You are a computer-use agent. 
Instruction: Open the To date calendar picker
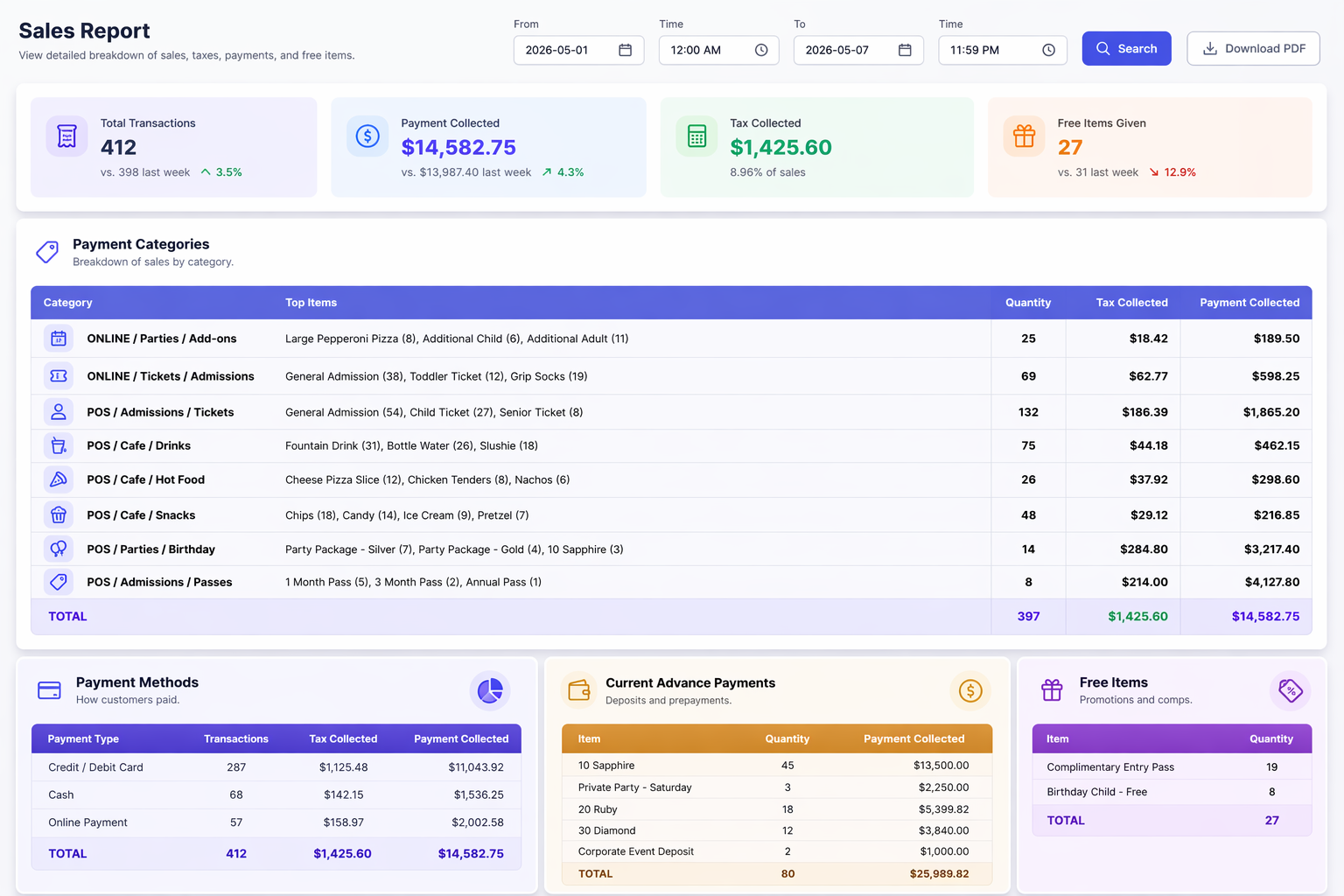tap(906, 50)
